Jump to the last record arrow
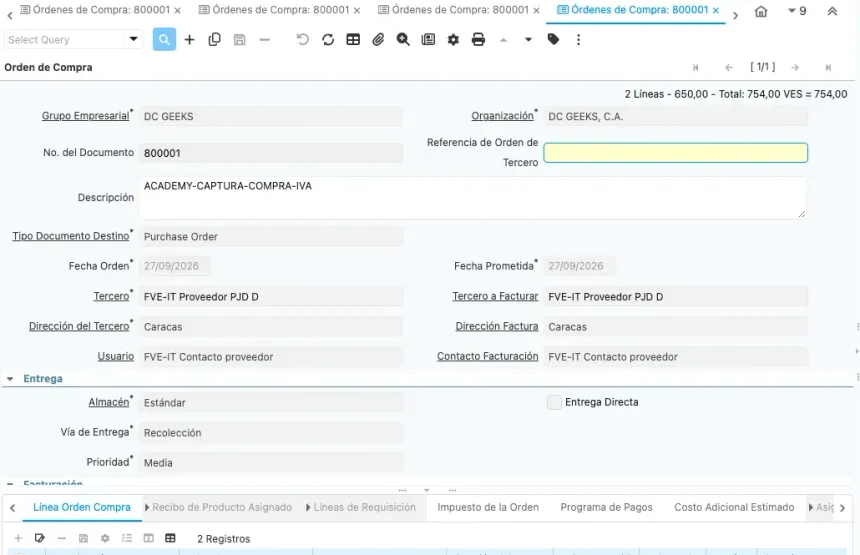The height and width of the screenshot is (555, 860). pos(828,67)
